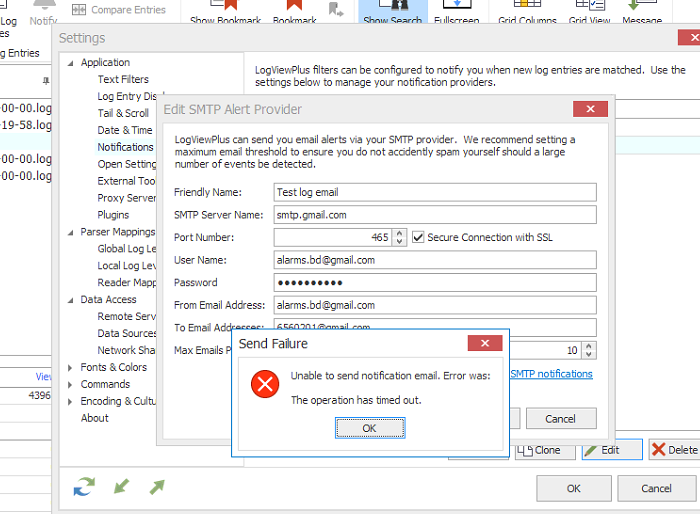Screen dimensions: 700x514
Task: Expand the Fonts & Colors node
Action: (70, 368)
